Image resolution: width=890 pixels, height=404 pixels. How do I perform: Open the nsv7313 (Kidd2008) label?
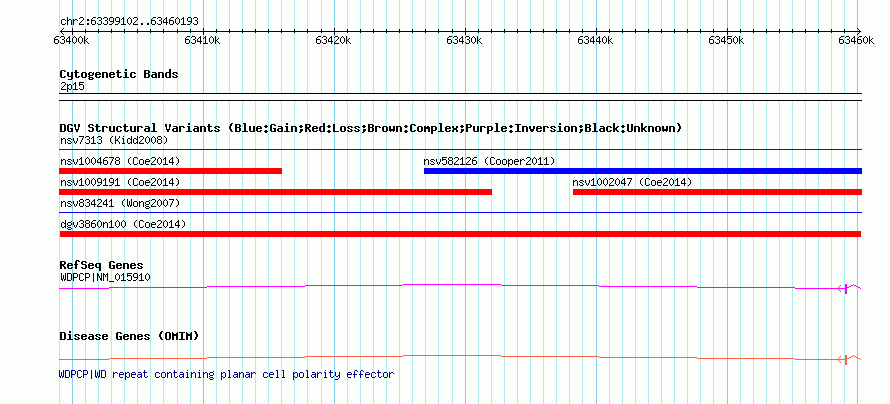click(114, 140)
